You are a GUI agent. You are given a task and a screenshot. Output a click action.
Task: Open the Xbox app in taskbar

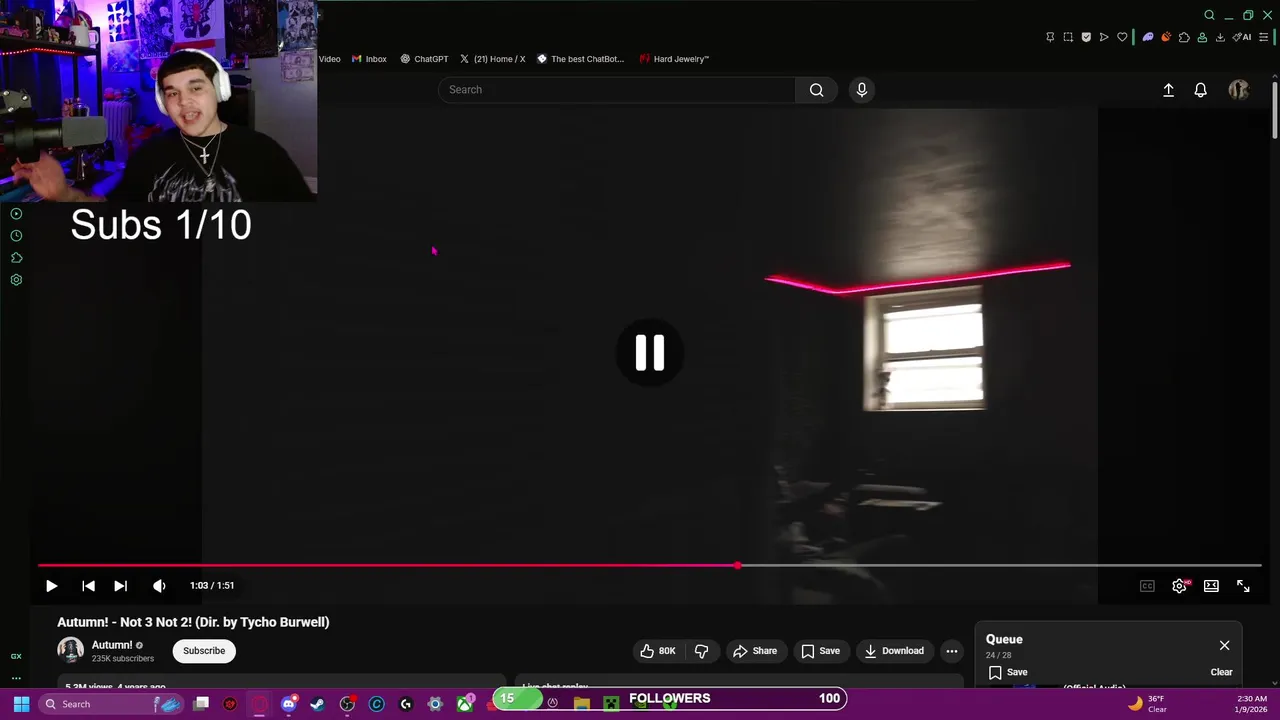tap(464, 704)
